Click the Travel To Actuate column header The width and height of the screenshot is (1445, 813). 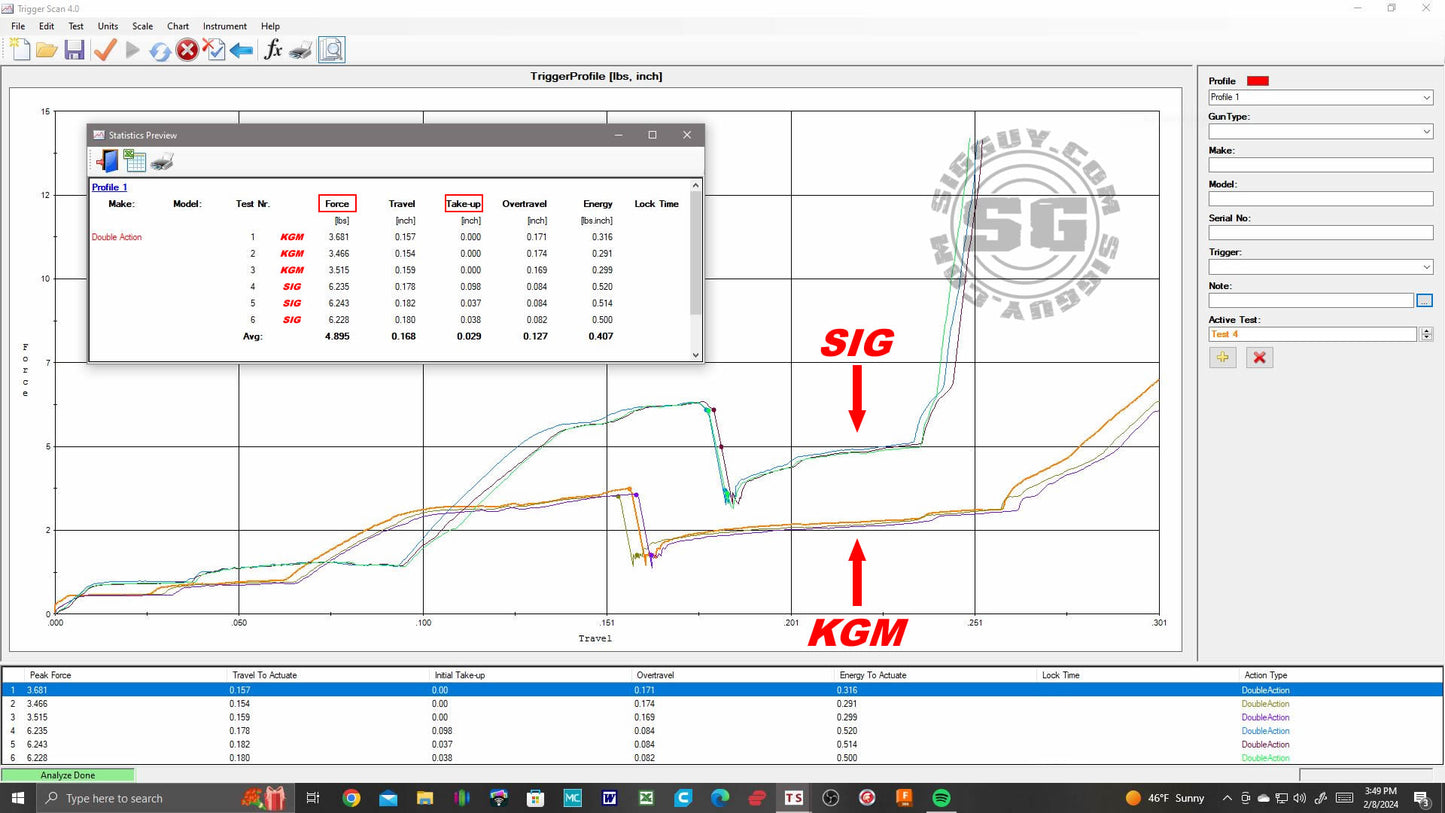(x=328, y=675)
